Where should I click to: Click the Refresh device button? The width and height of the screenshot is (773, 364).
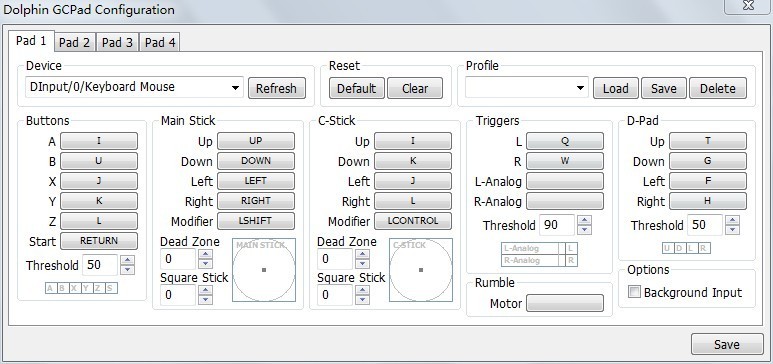point(277,88)
